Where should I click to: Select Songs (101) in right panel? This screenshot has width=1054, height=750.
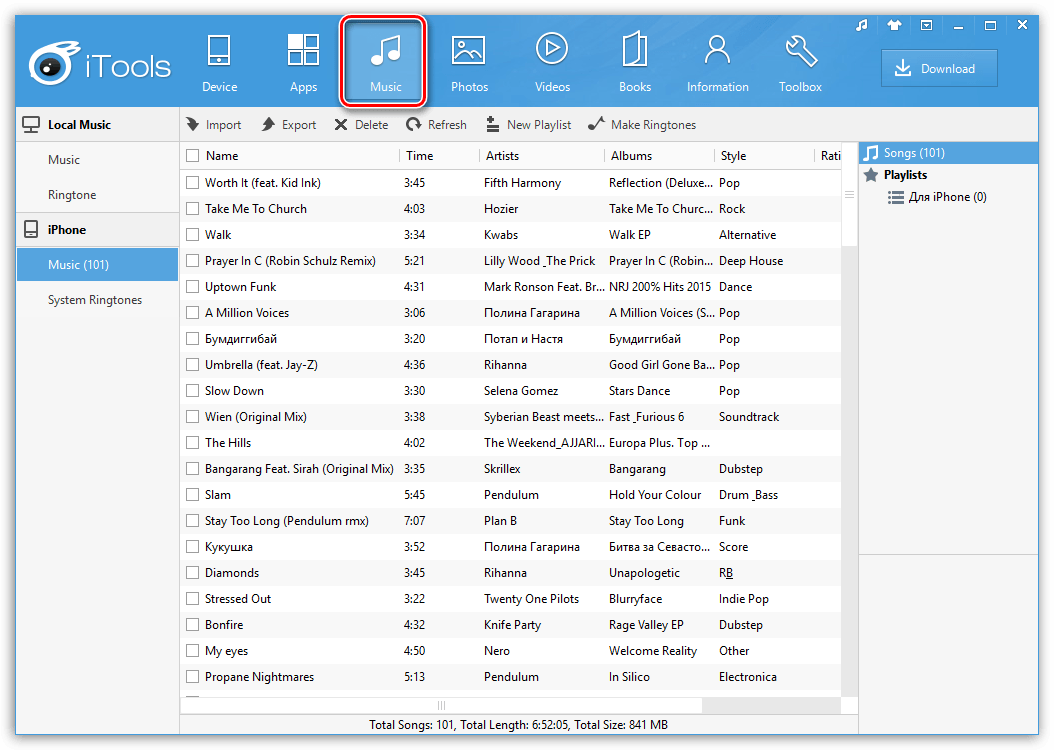click(913, 153)
